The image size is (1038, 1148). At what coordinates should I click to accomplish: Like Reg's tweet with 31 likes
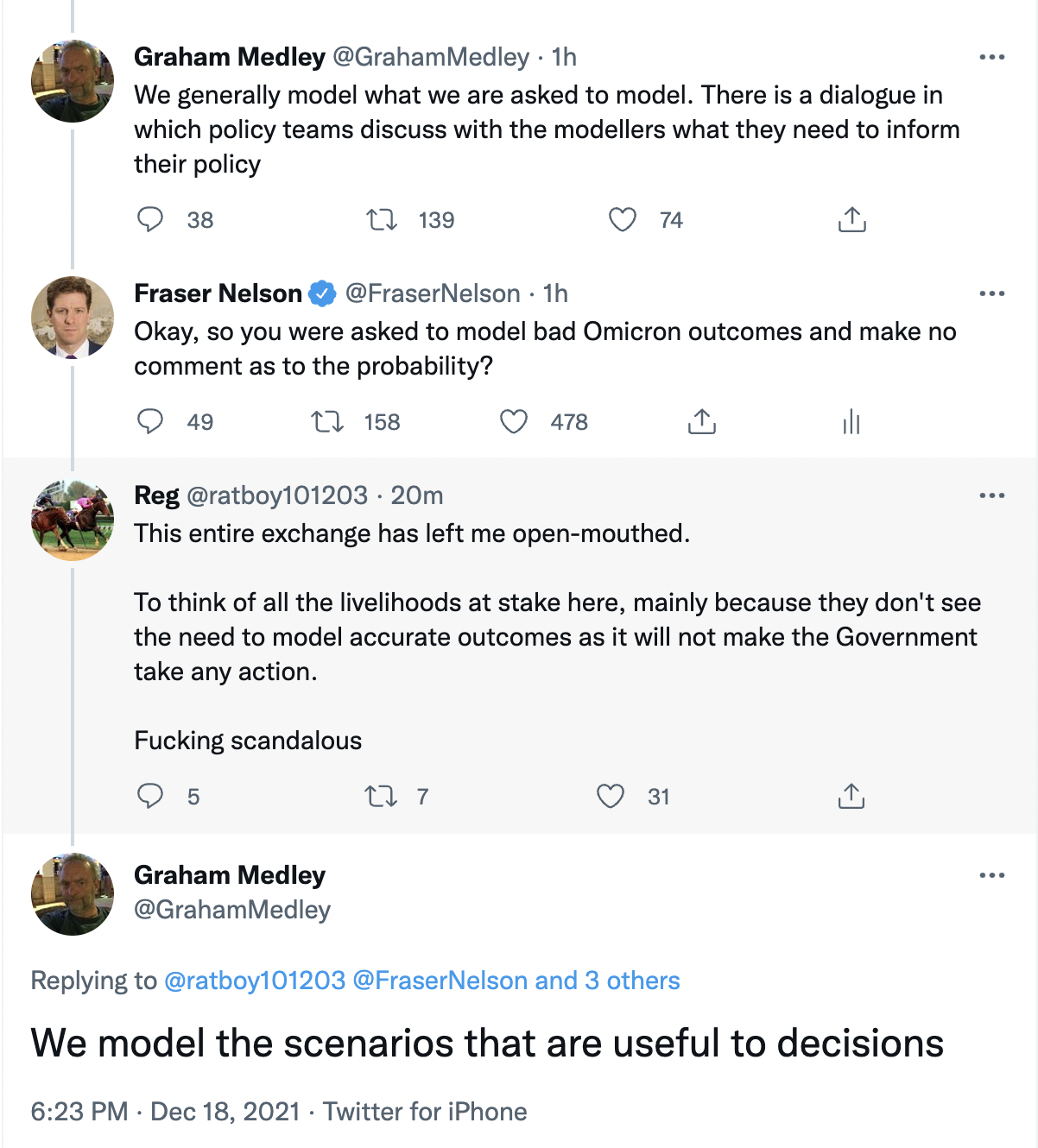click(x=611, y=796)
